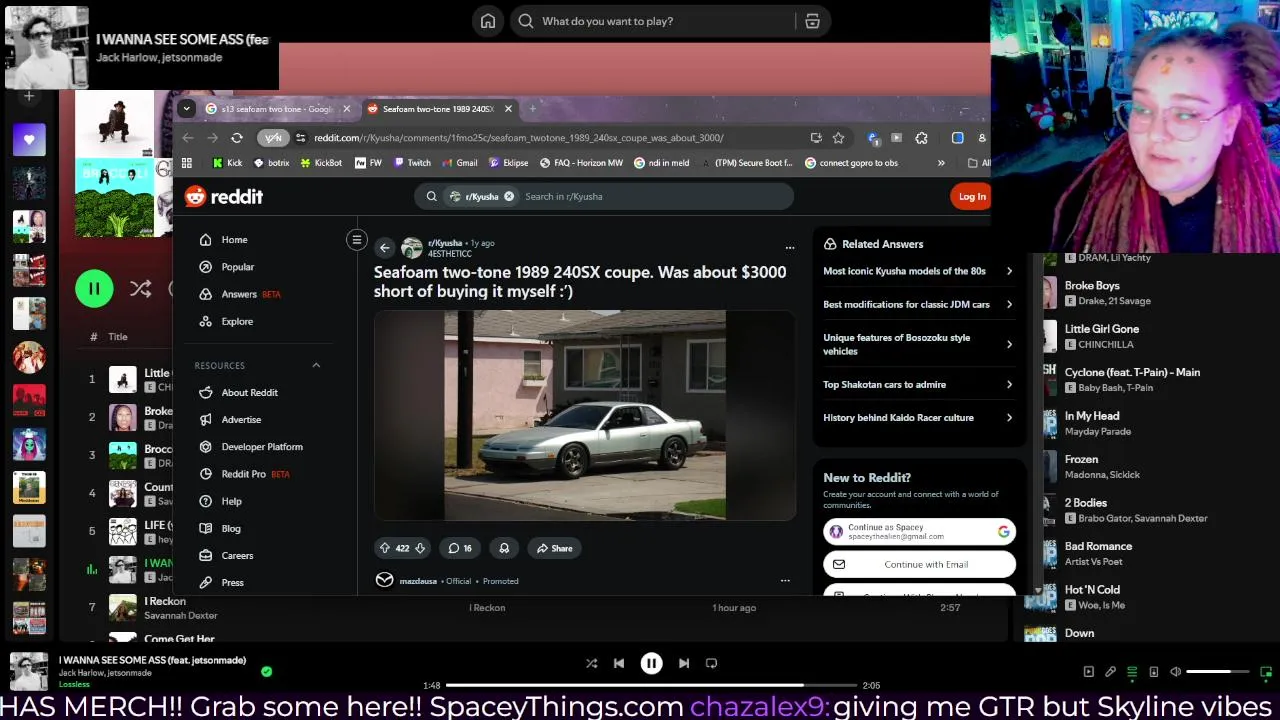
Task: Open 'Developer Platform' sidebar item
Action: coord(260,447)
